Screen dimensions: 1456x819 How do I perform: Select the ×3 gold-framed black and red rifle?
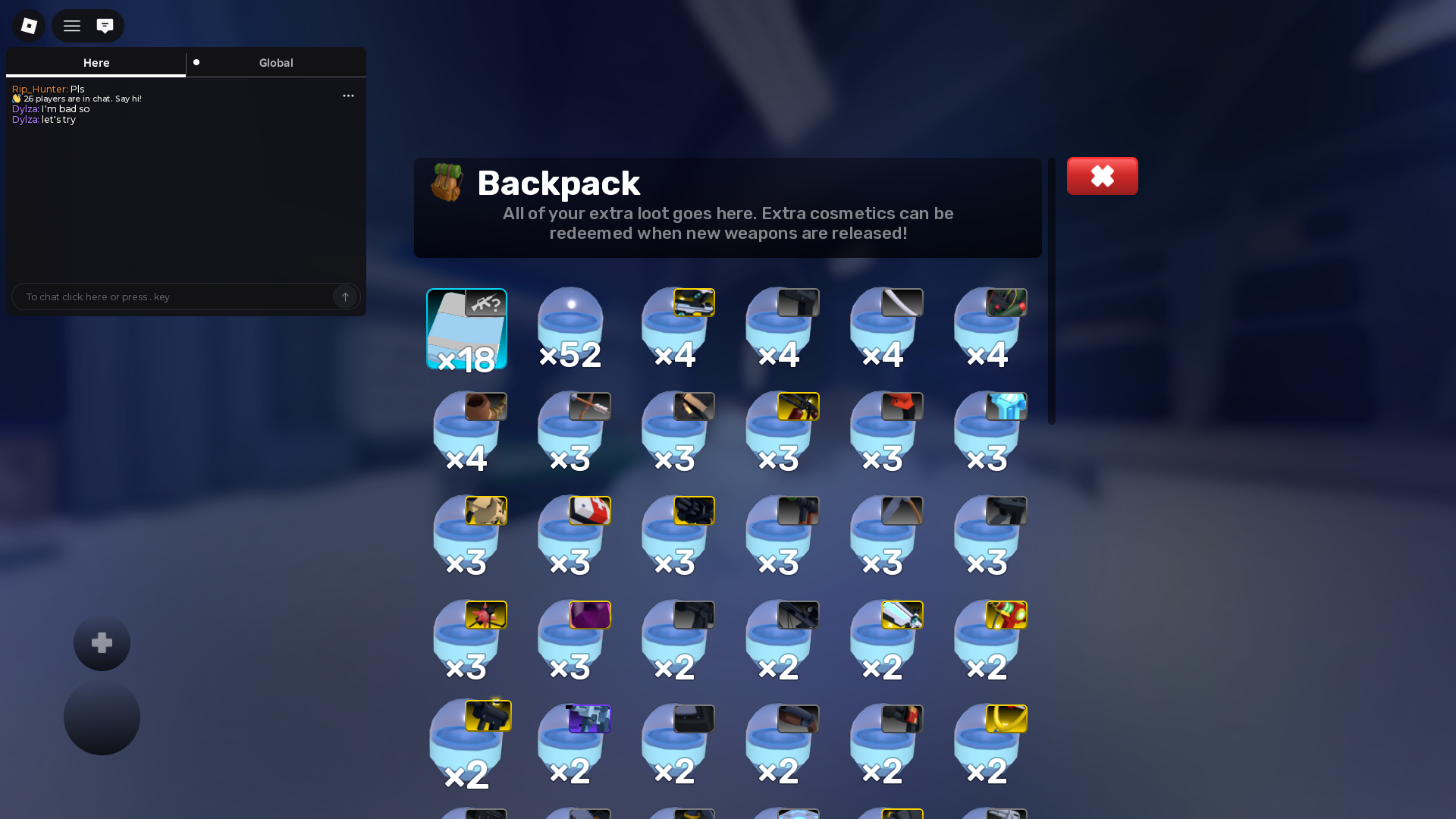pyautogui.click(x=781, y=434)
